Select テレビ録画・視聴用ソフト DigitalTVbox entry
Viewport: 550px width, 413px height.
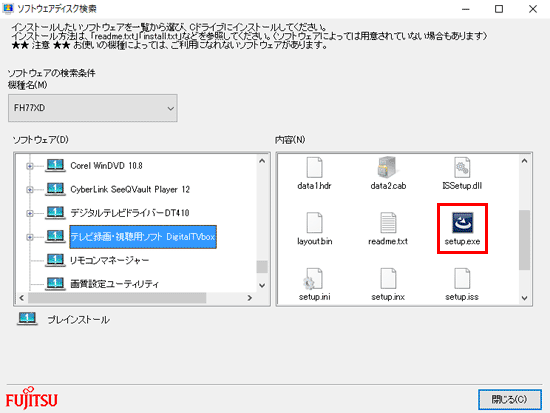[x=143, y=237]
